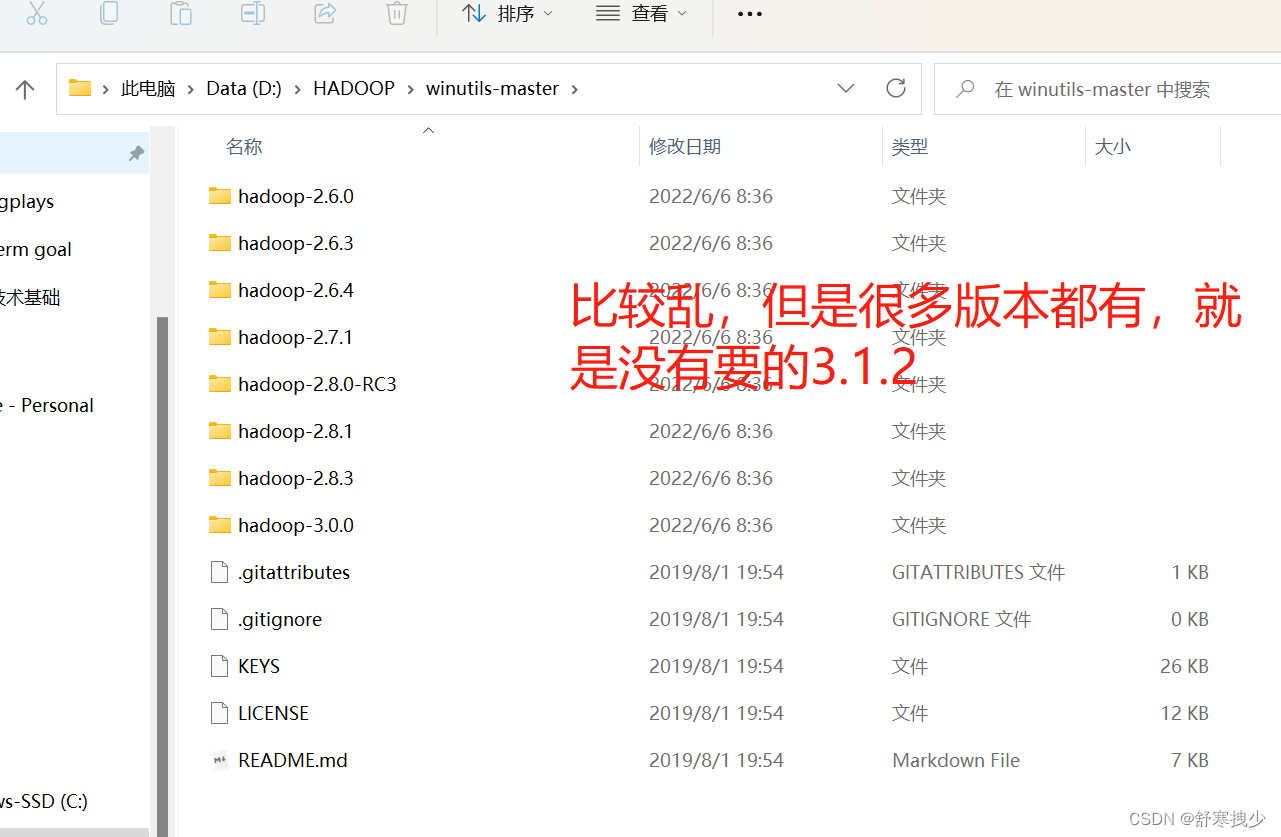Open address bar history dropdown

[x=846, y=89]
